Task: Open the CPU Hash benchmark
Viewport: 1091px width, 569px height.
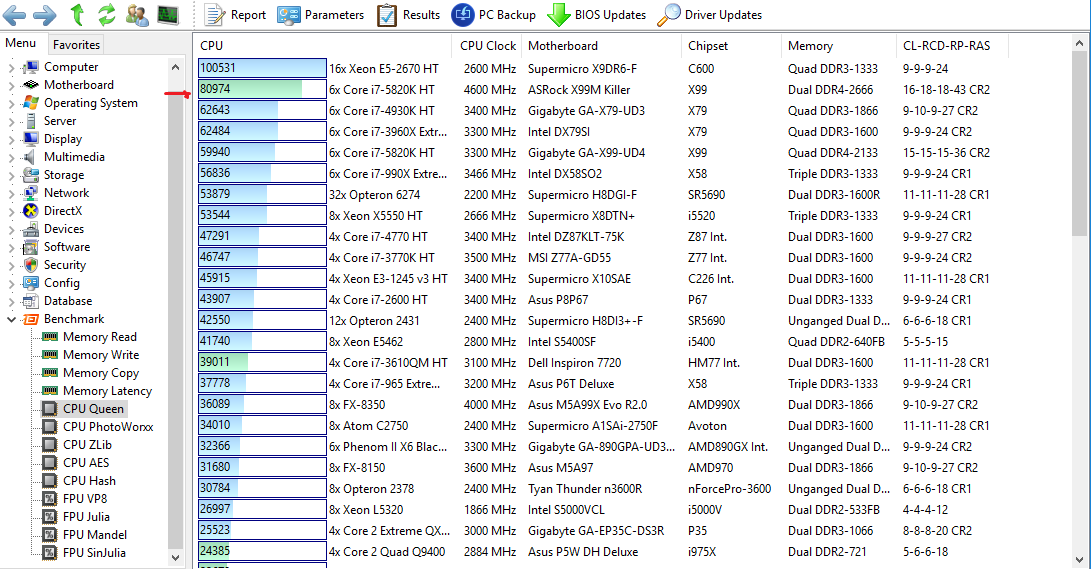Action: [89, 481]
